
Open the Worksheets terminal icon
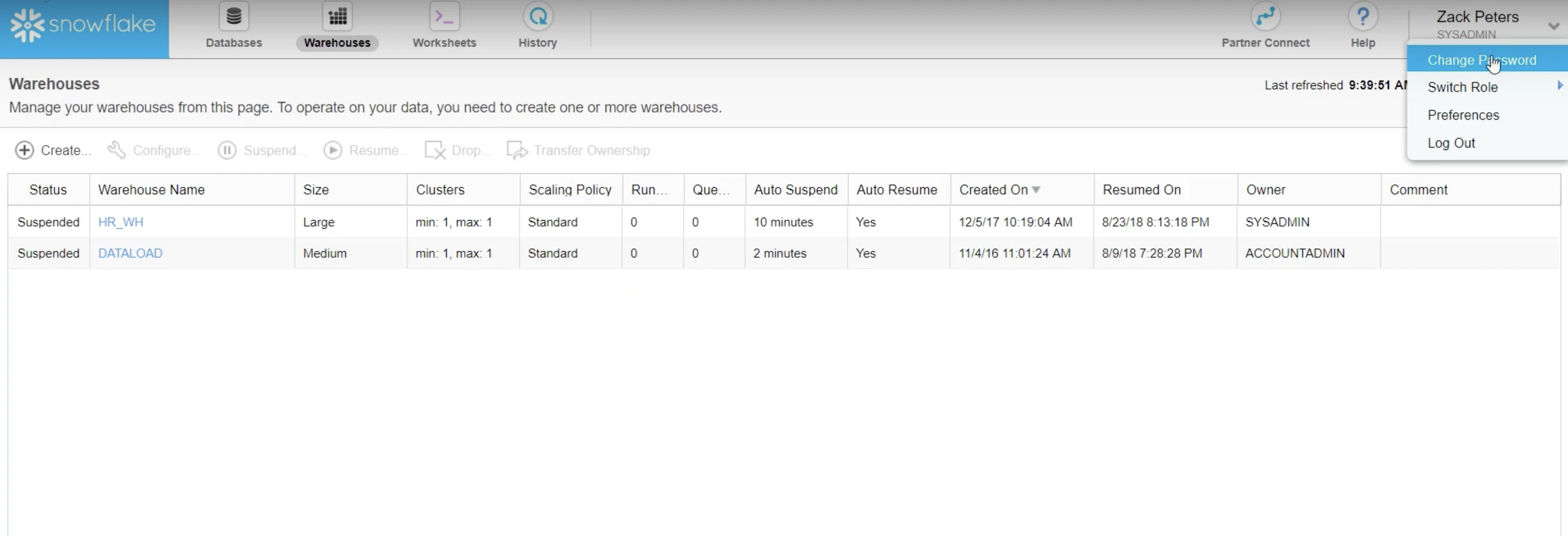444,16
